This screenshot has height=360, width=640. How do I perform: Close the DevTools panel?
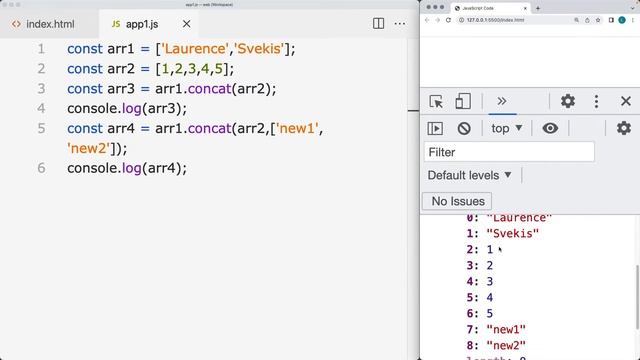coord(626,101)
